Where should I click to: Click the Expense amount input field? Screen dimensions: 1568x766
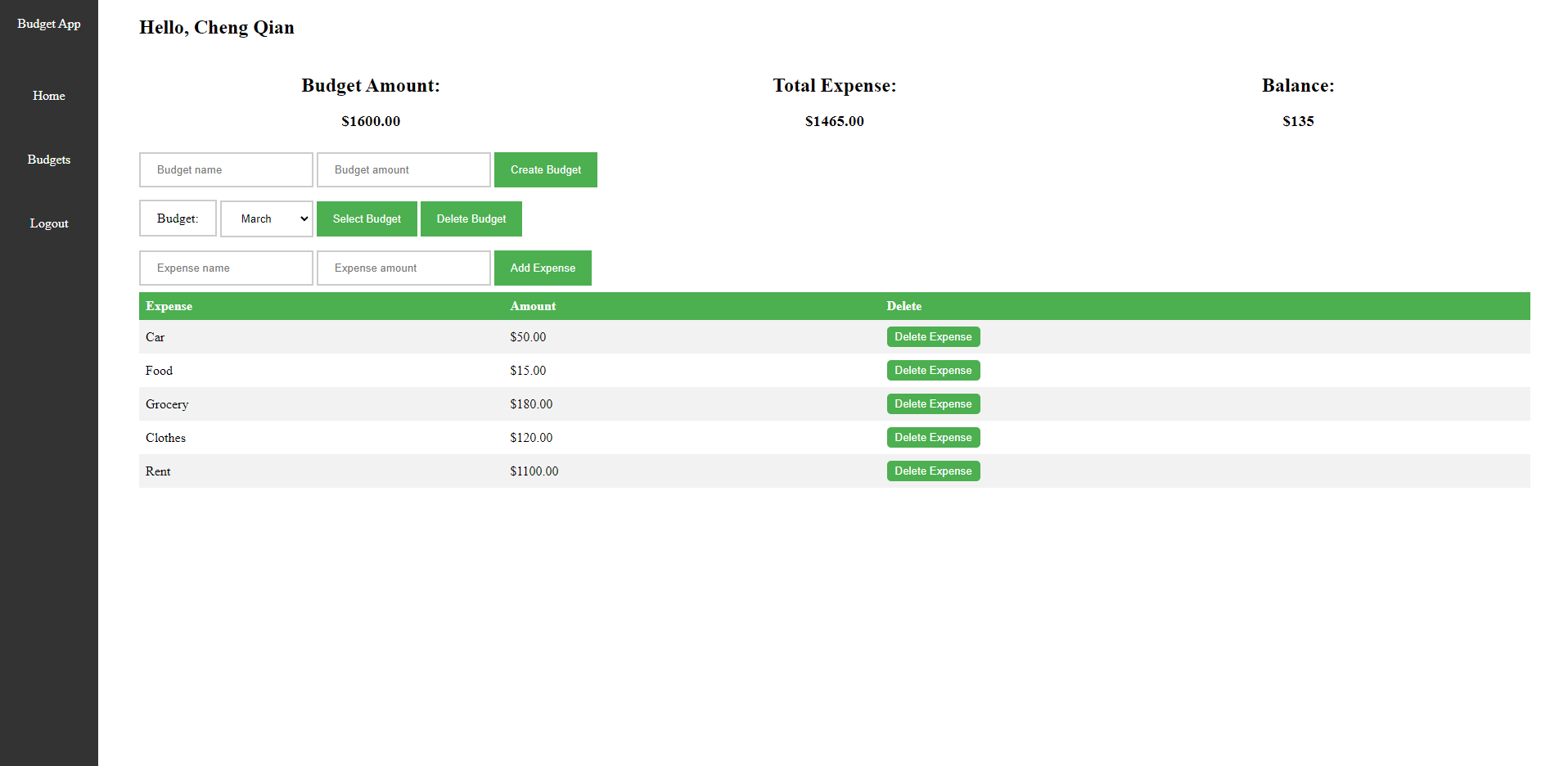[x=403, y=268]
